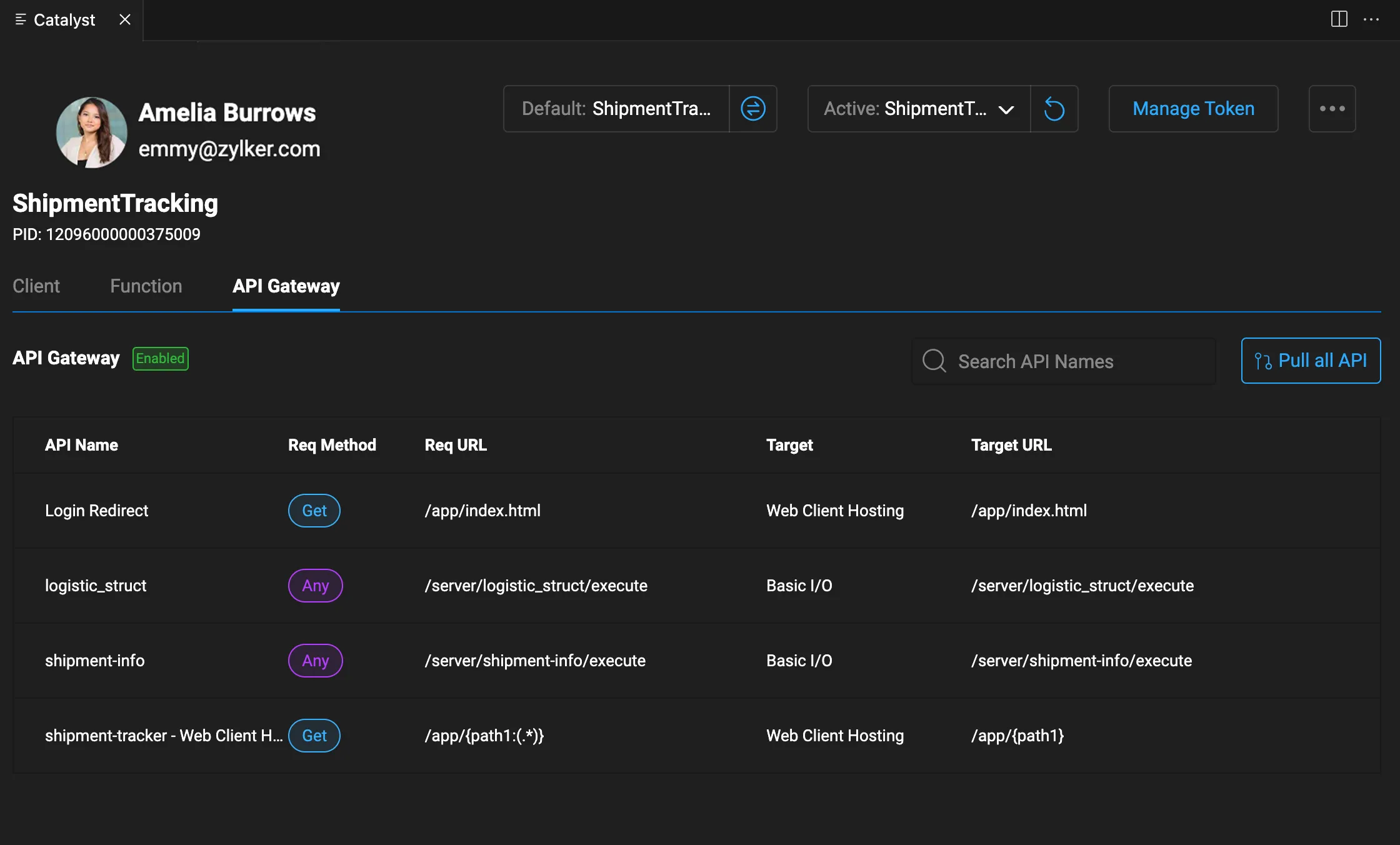Screen dimensions: 1400x845
Task: Click the API Name column header
Action: click(81, 445)
